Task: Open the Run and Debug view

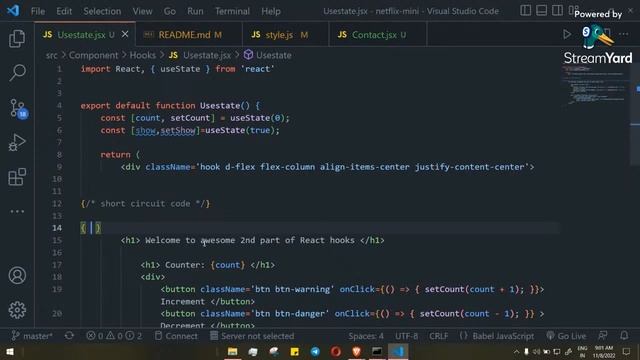Action: [x=17, y=142]
